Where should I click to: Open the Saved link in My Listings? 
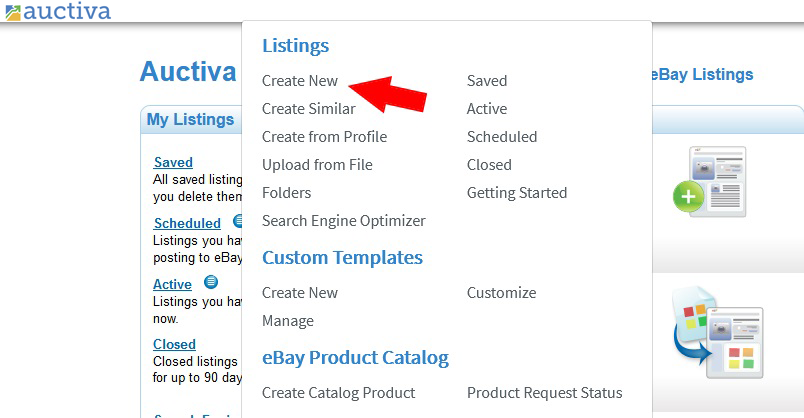(x=173, y=162)
